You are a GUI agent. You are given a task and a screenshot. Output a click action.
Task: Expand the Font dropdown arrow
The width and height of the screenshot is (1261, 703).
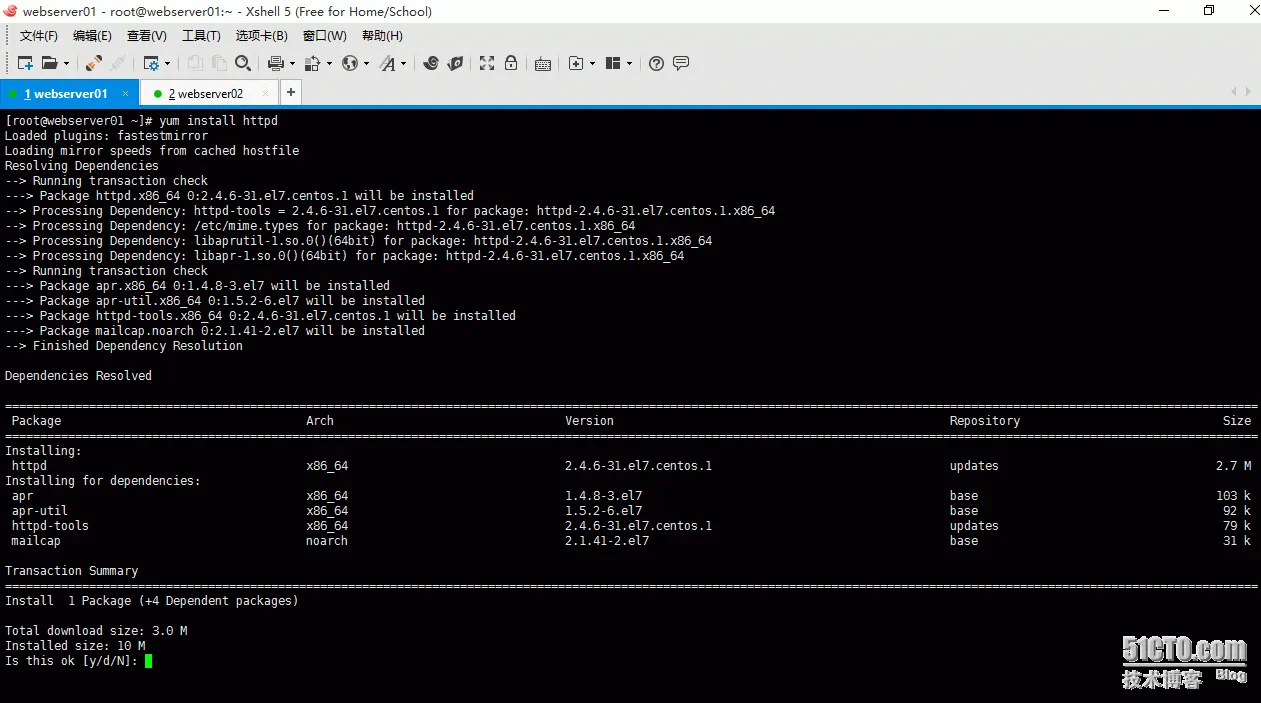404,63
